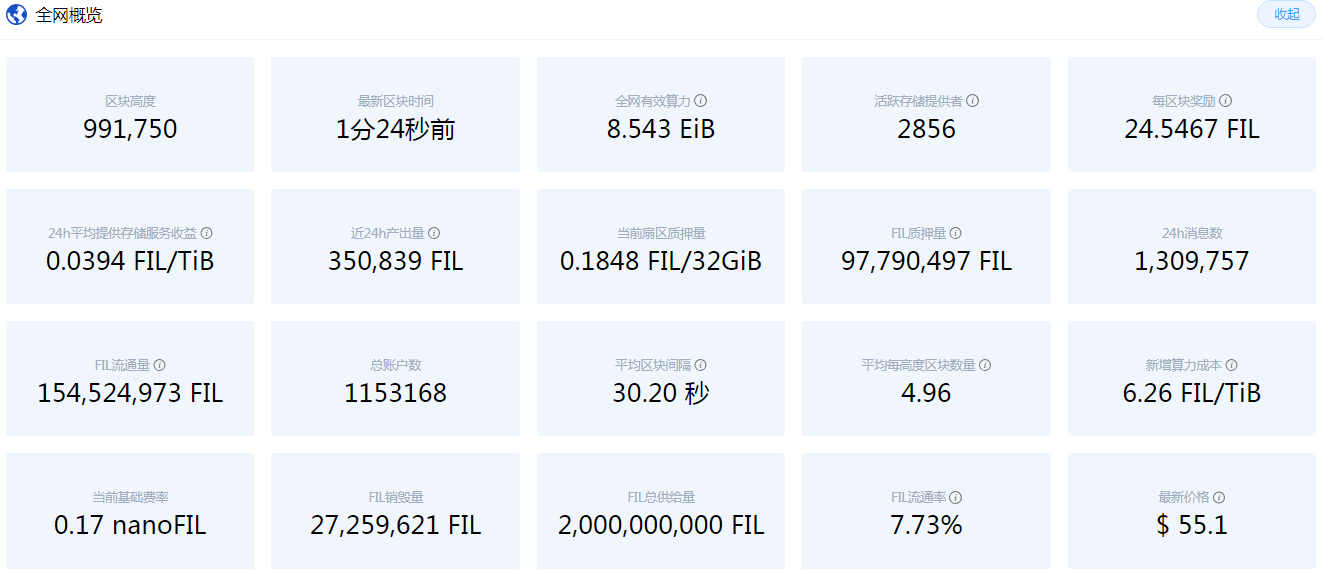Click the 最新区块时间 card
Screen dimensions: 1323x574
(395, 115)
